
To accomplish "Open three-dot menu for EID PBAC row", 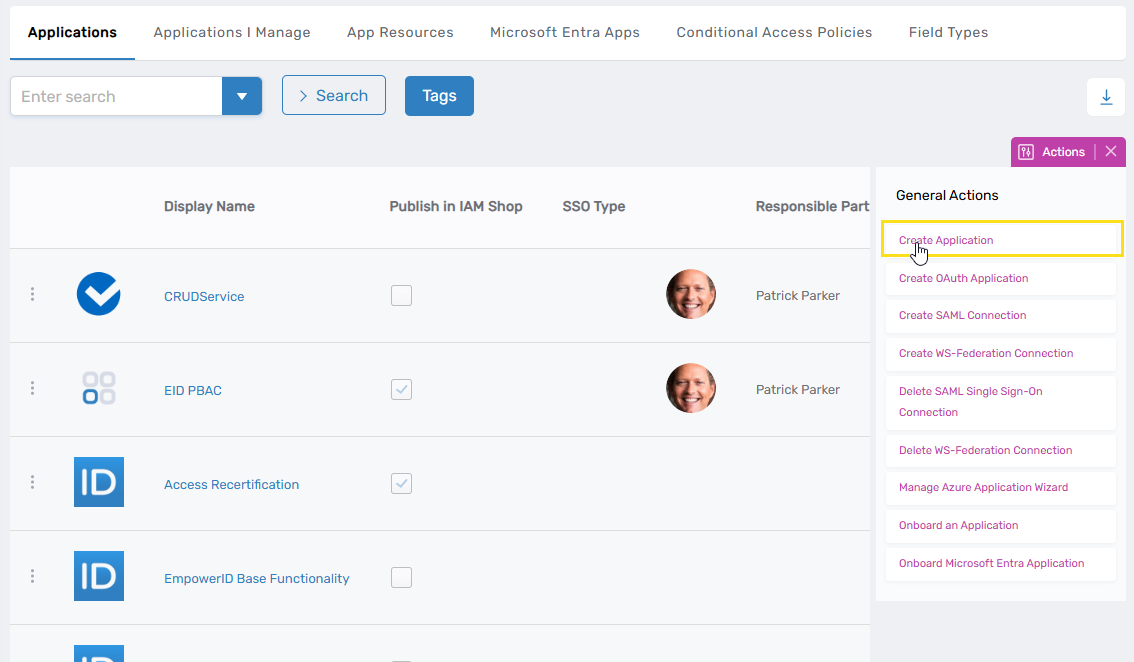I will 32,388.
